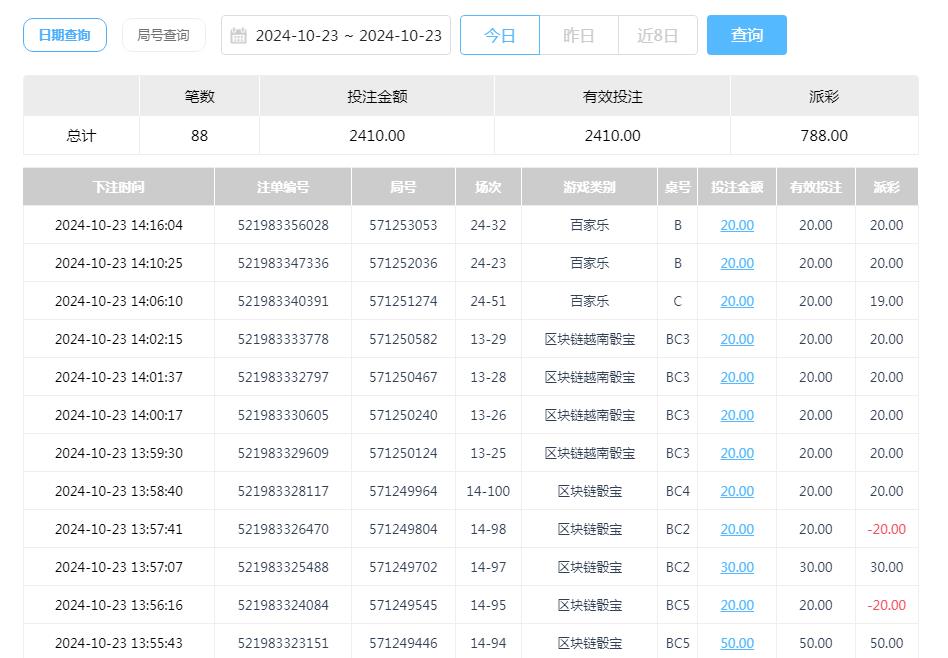
Task: Switch to 局号查询 query mode
Action: (x=163, y=34)
